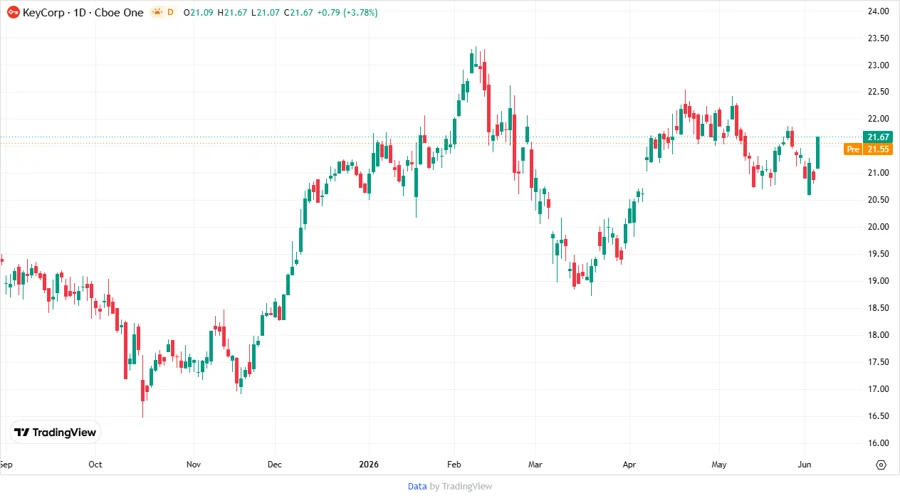The height and width of the screenshot is (498, 900).
Task: Click the low value L21.07
Action: [266, 12]
